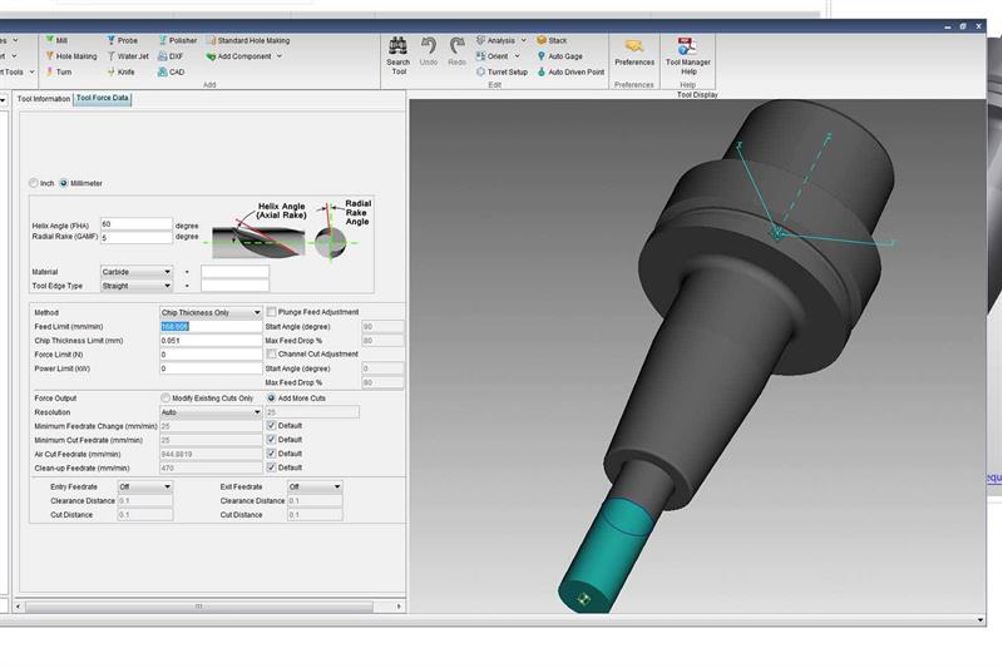The height and width of the screenshot is (668, 1002).
Task: Add a Water Jet tool
Action: click(128, 56)
